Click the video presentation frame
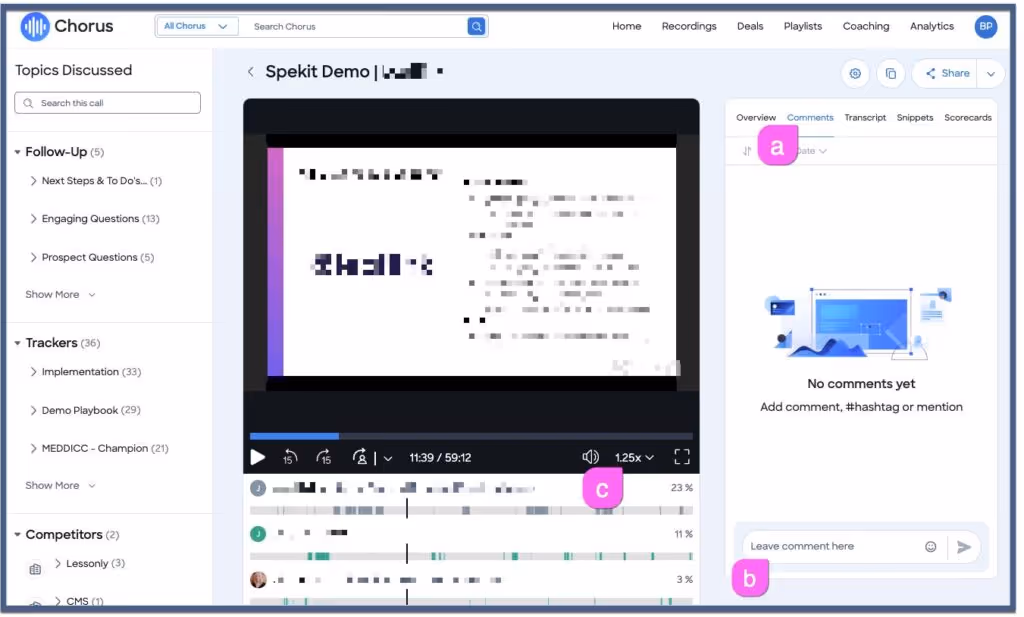Viewport: 1024px width, 617px height. pyautogui.click(x=471, y=263)
